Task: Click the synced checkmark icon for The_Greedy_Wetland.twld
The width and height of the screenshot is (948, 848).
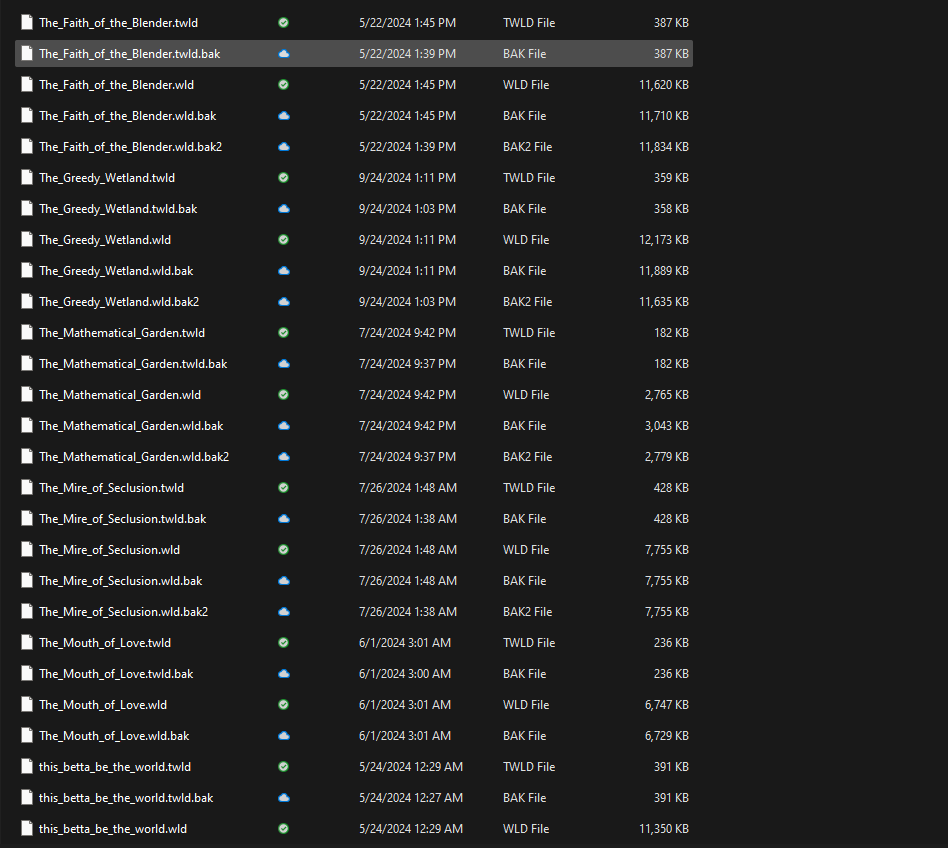Action: point(284,178)
